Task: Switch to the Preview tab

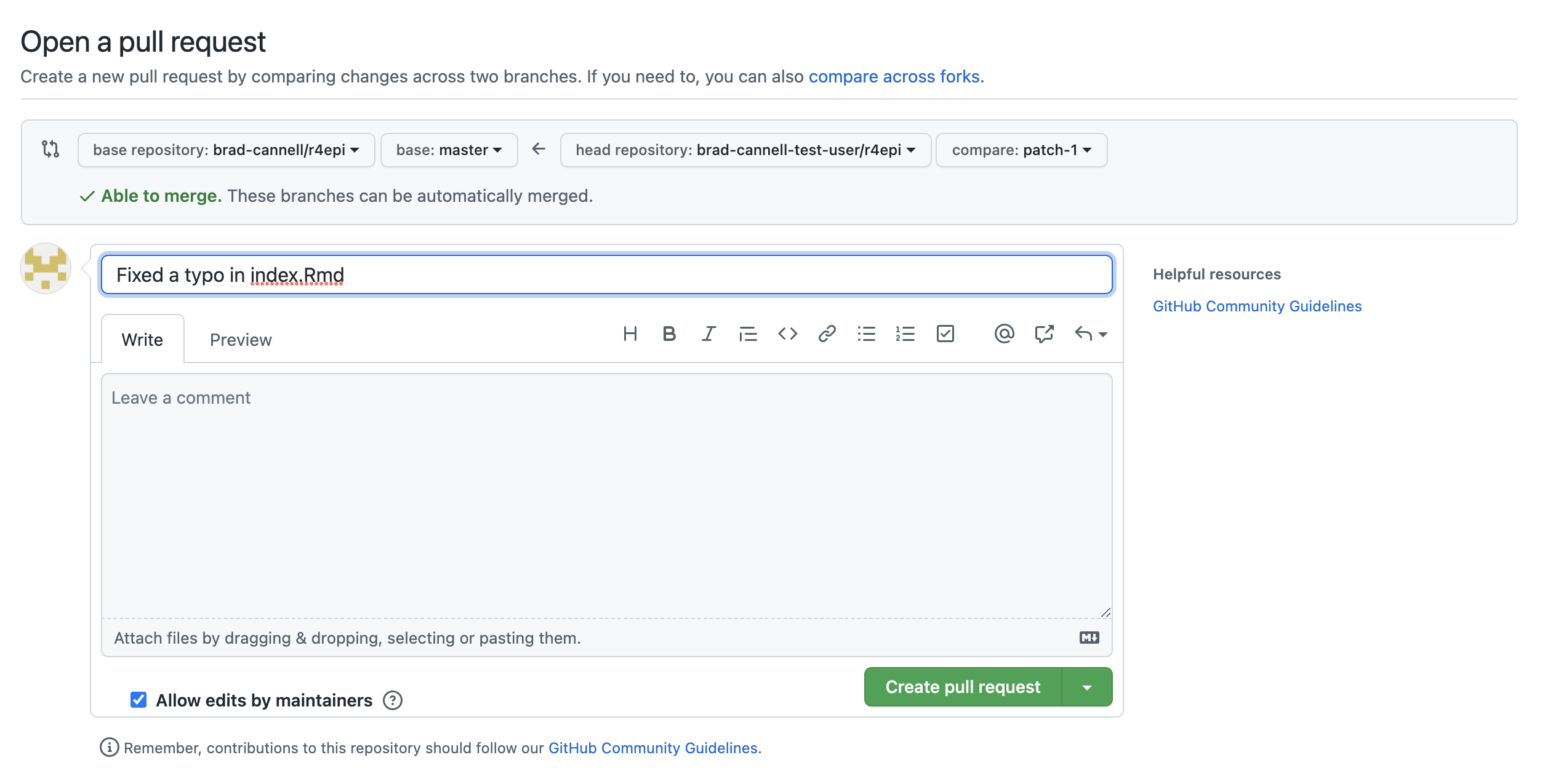Action: point(241,339)
